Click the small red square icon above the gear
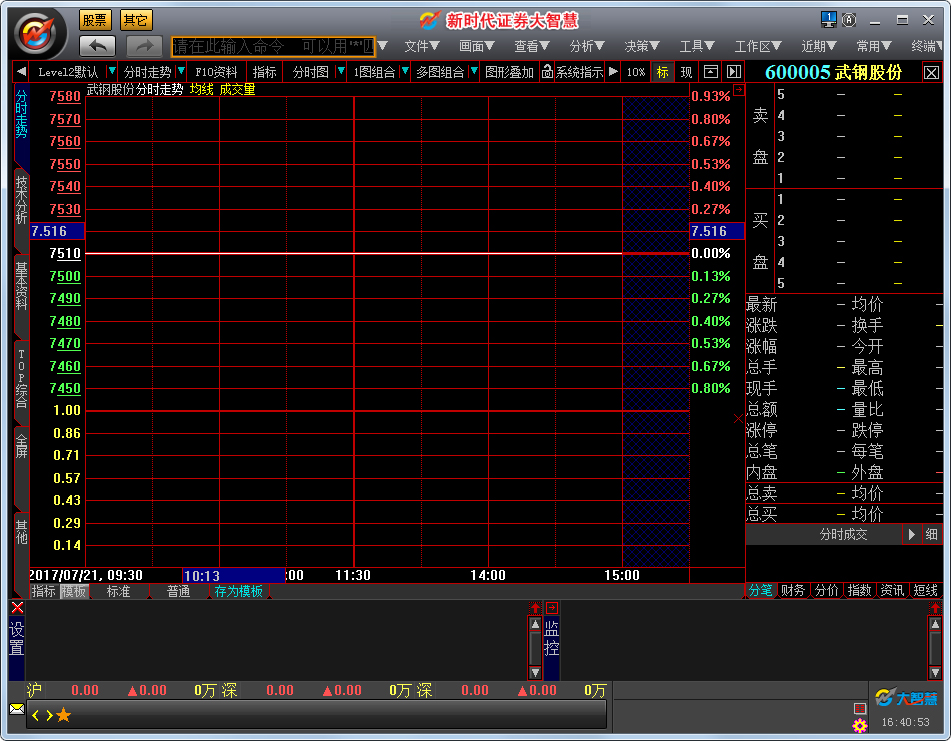The image size is (951, 741). click(x=859, y=708)
